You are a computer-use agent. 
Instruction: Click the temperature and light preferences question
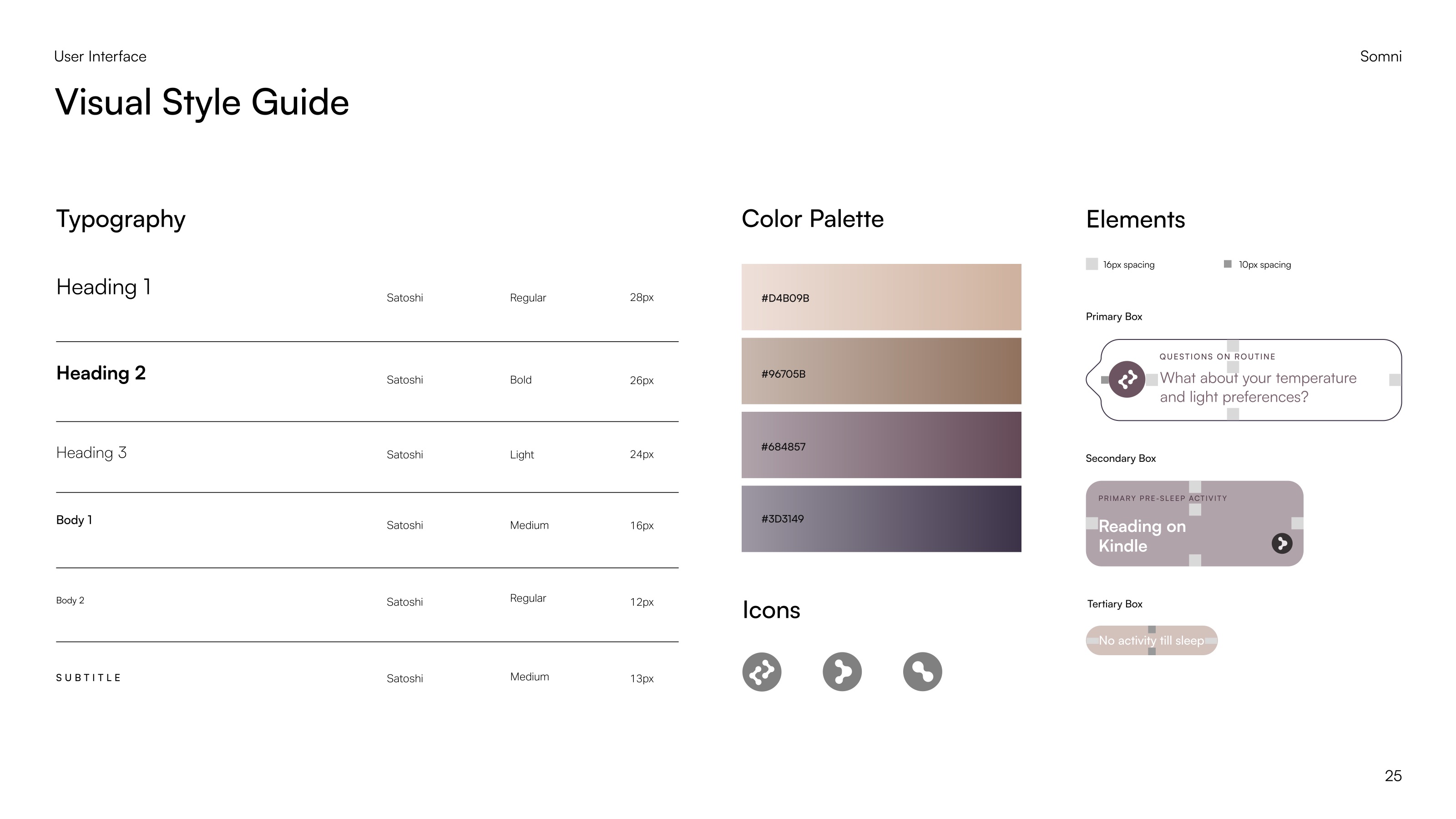(1258, 388)
